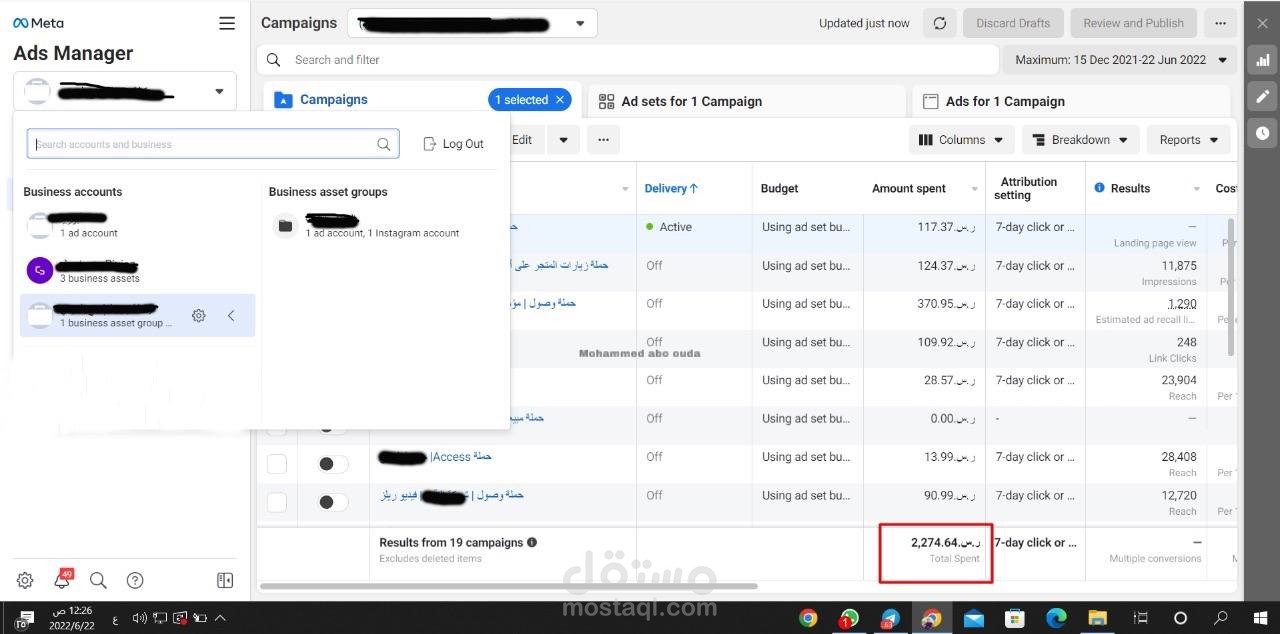Viewport: 1280px width, 634px height.
Task: Click the horizontal scrollbar below the table
Action: (x=508, y=586)
